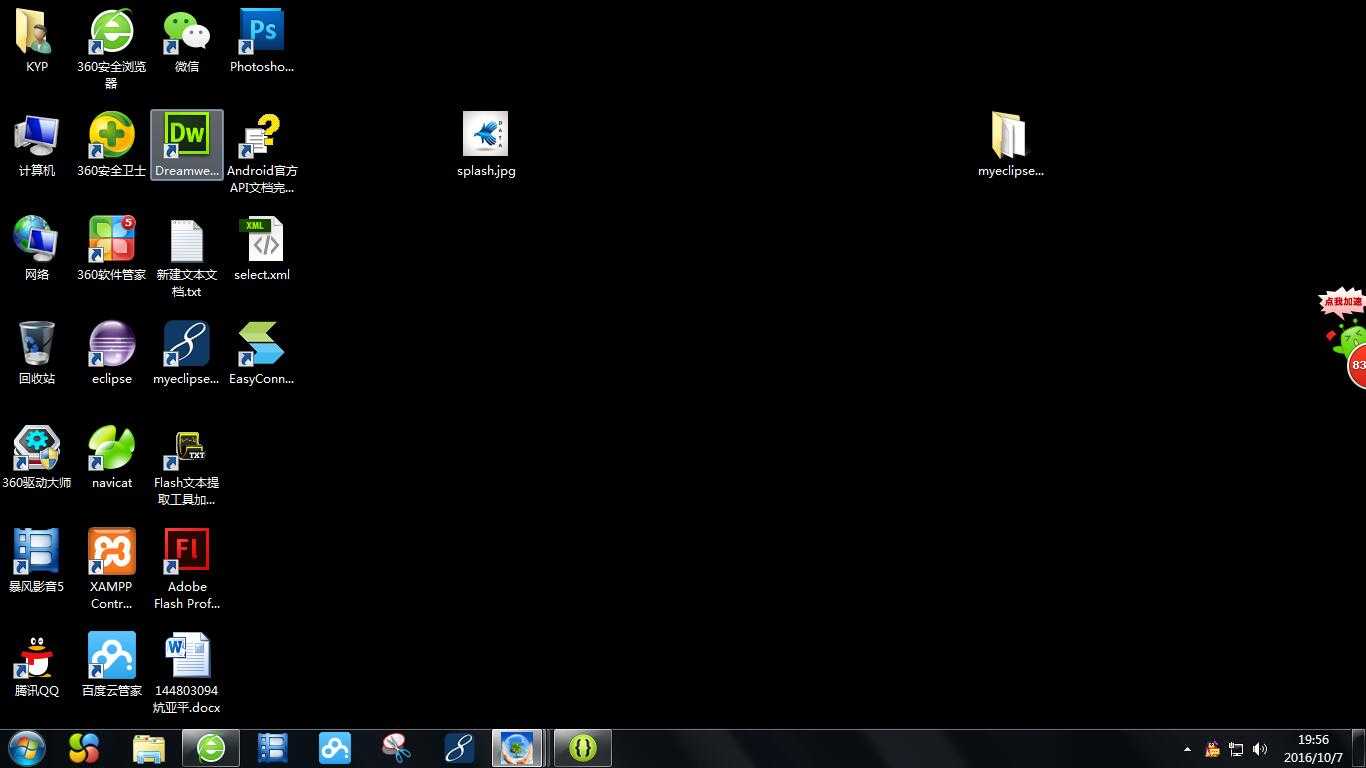The image size is (1366, 768).
Task: Open MyEclipse from the taskbar
Action: tap(458, 748)
